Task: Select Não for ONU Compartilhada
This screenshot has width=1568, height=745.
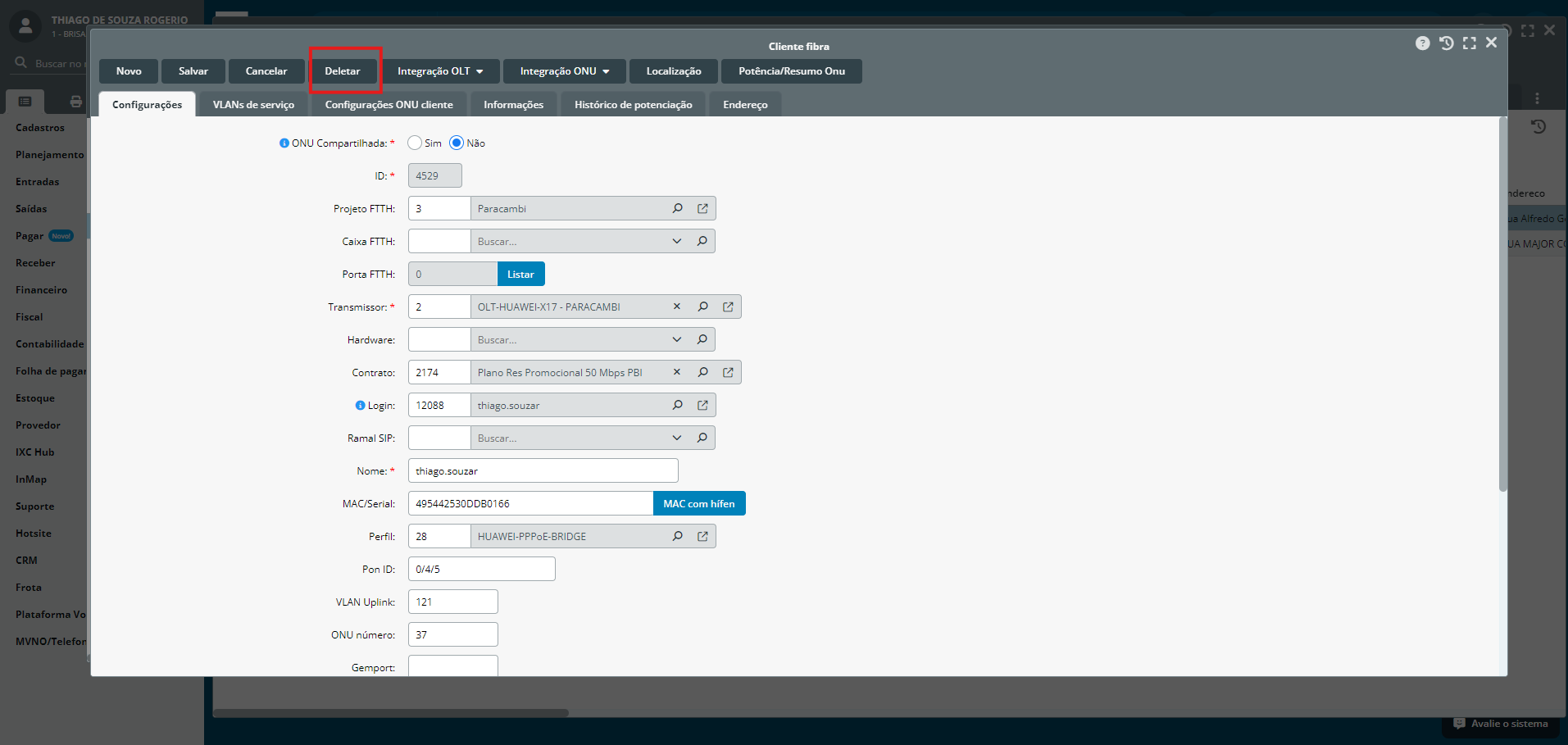Action: (x=457, y=143)
